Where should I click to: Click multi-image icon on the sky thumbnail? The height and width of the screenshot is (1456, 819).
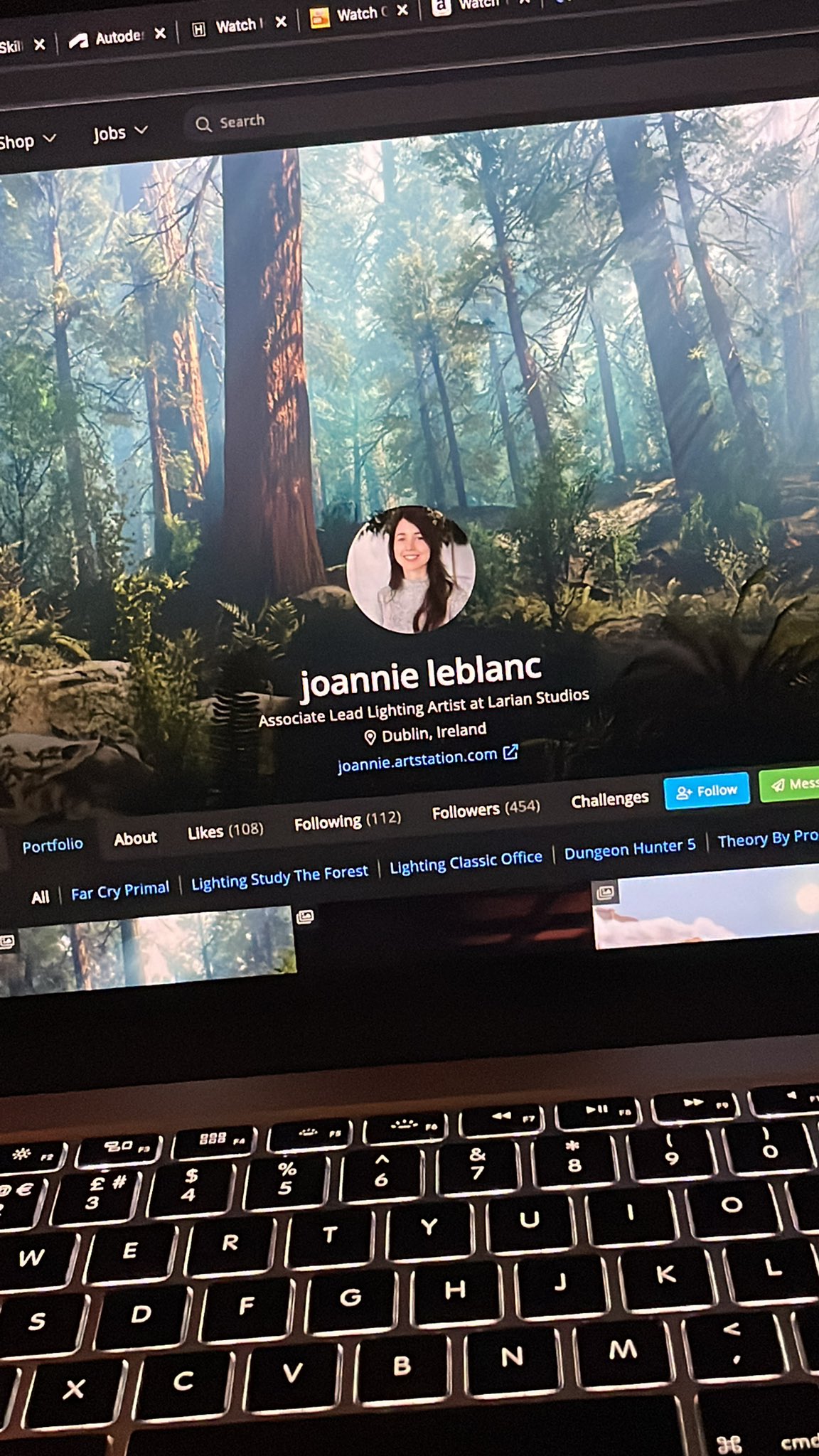[606, 892]
